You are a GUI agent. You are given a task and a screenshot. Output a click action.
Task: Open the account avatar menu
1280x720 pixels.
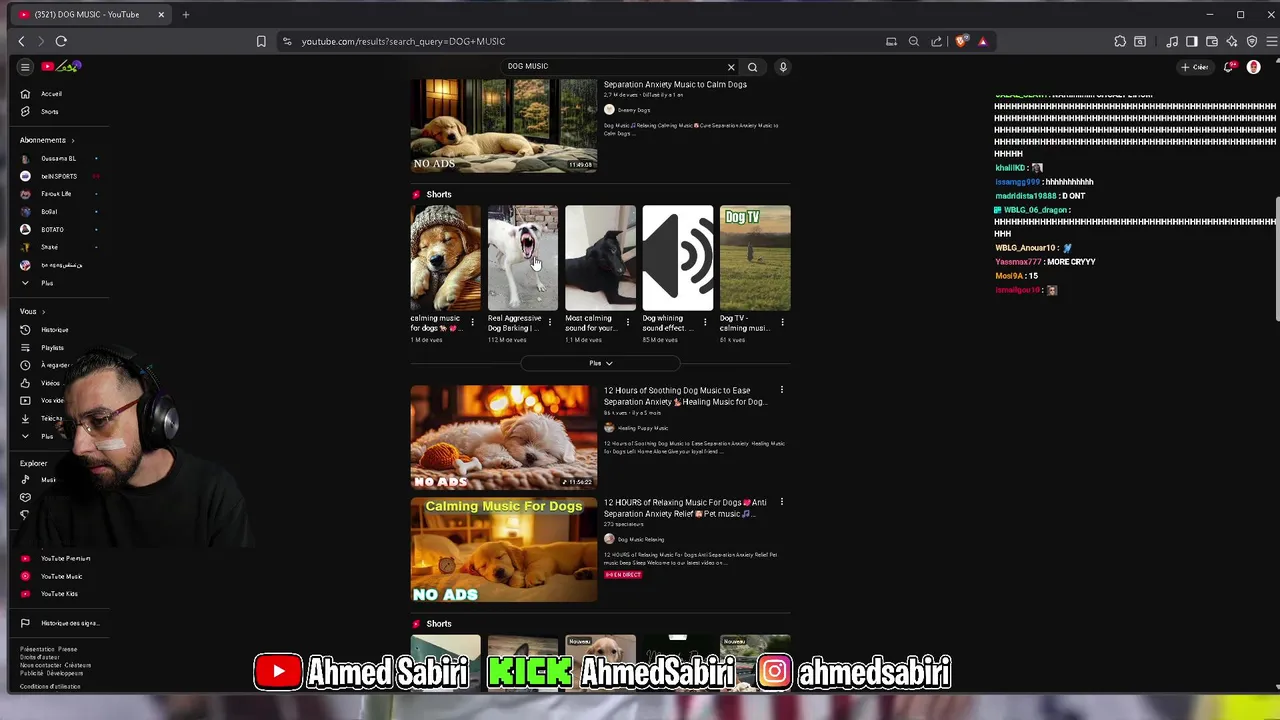pyautogui.click(x=1253, y=67)
